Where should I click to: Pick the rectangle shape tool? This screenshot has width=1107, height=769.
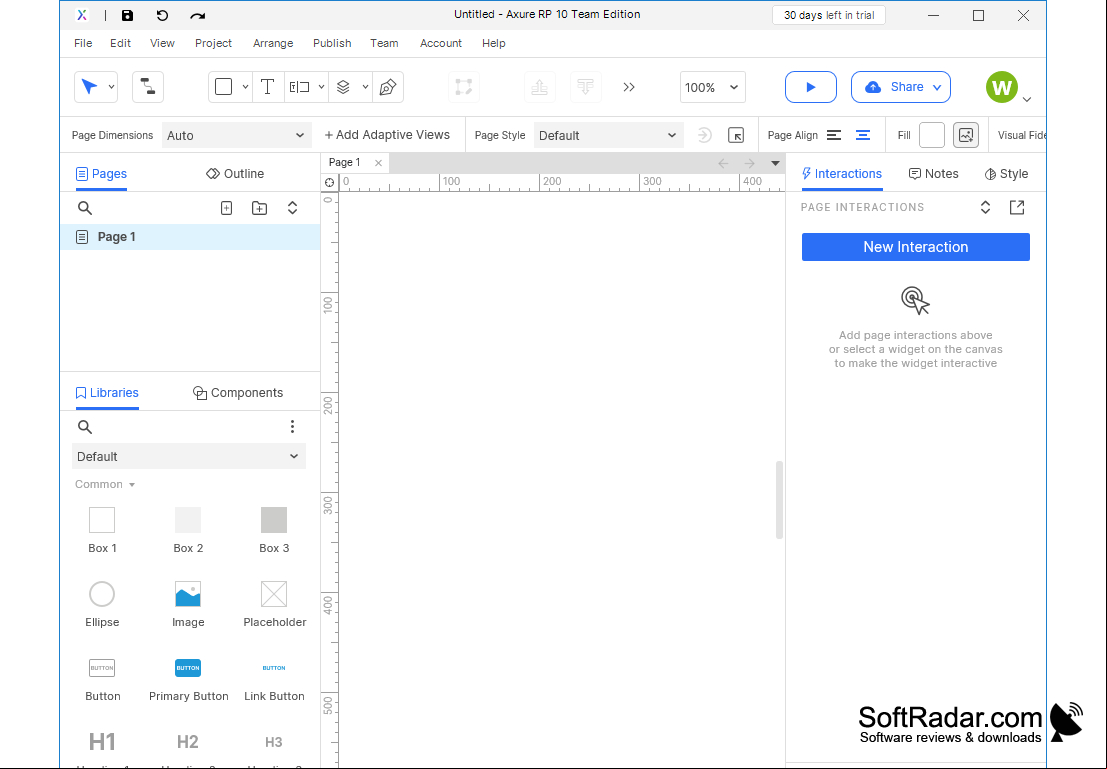pos(223,87)
